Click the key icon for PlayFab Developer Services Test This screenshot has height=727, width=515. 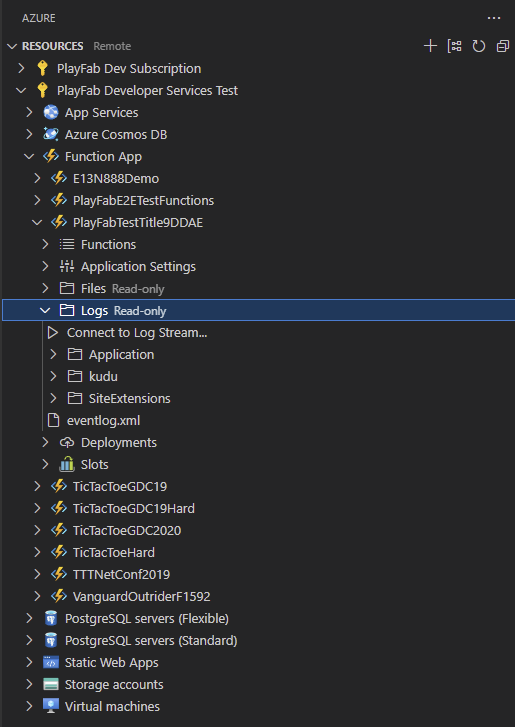(x=42, y=90)
